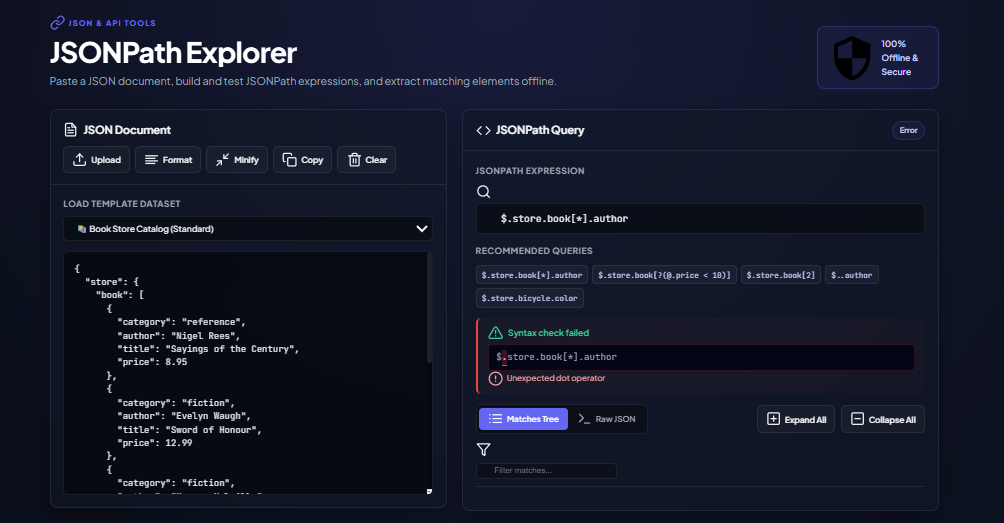Clear the JSON document
Viewport: 1004px width, 523px height.
tap(366, 160)
